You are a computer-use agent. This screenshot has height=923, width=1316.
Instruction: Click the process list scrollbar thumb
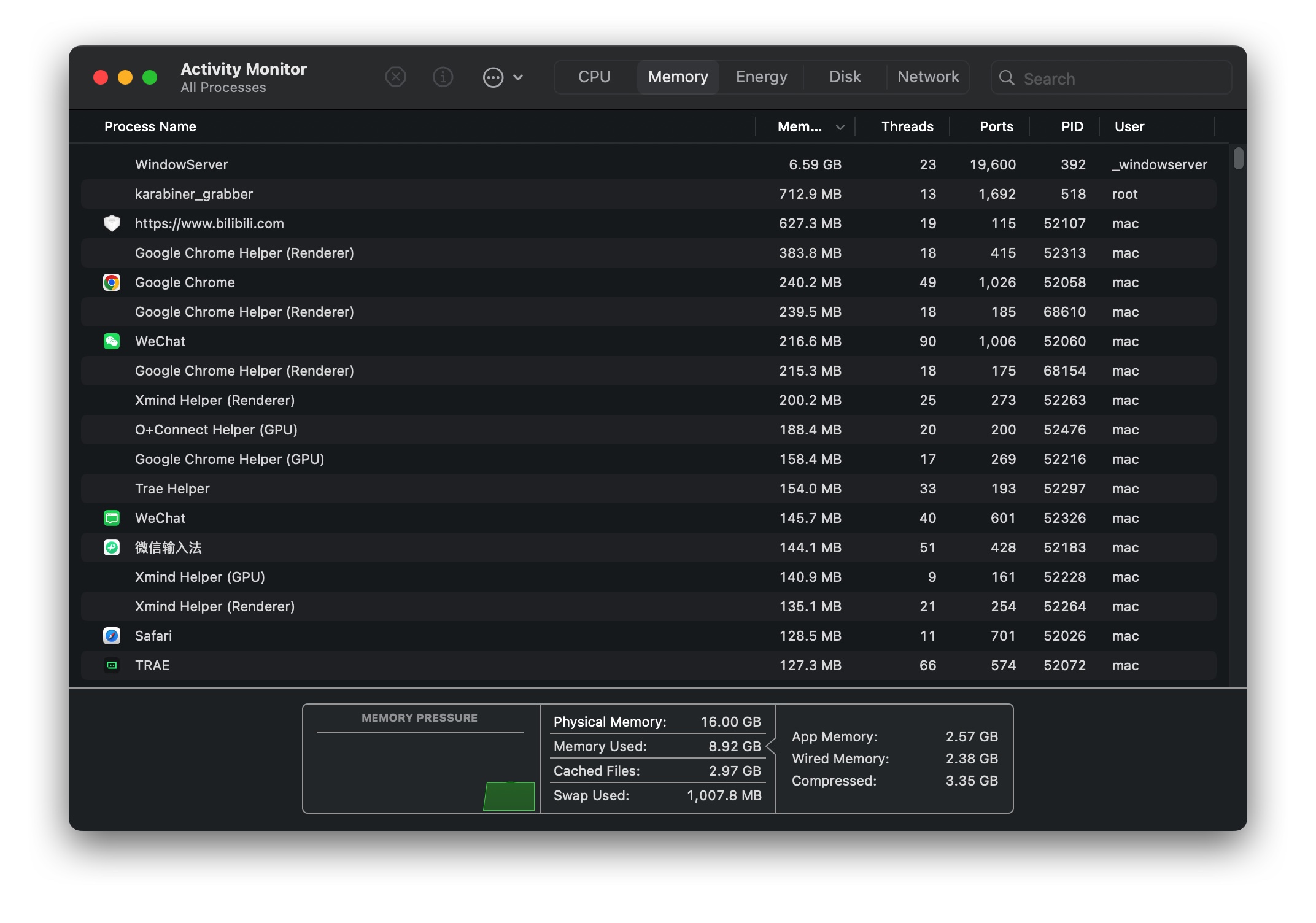[x=1238, y=158]
